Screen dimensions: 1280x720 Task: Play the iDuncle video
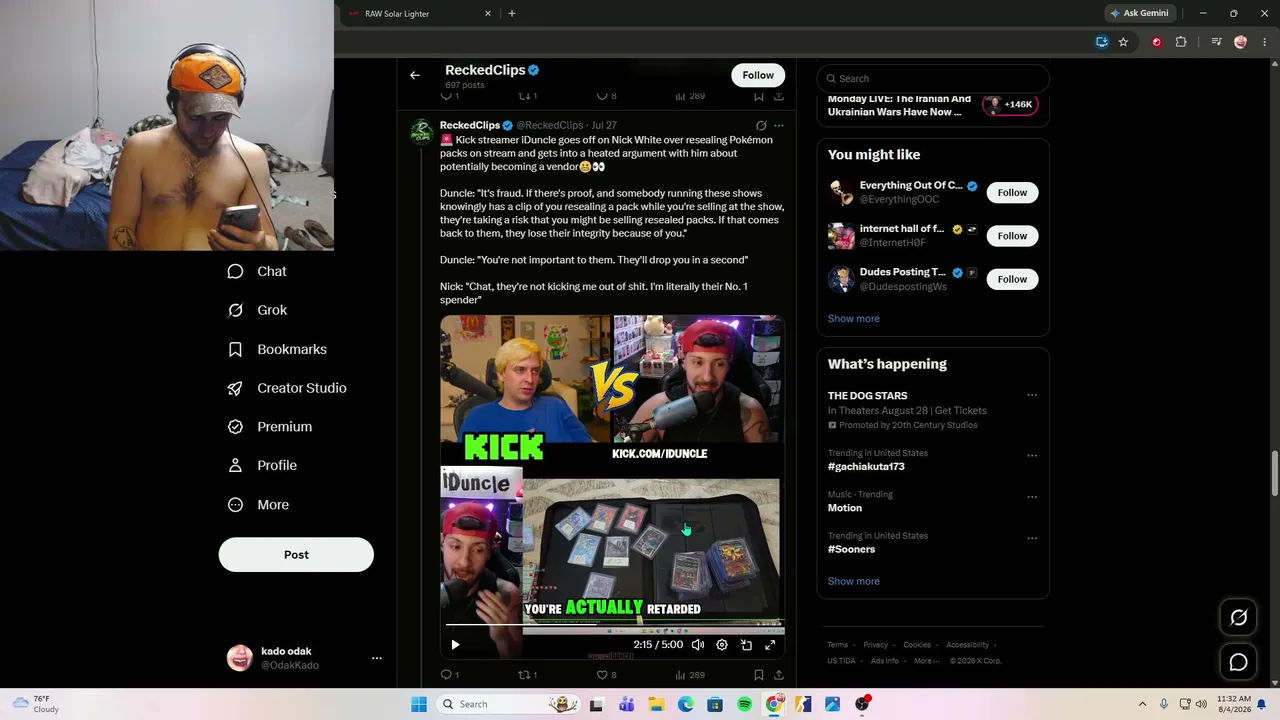[x=455, y=645]
